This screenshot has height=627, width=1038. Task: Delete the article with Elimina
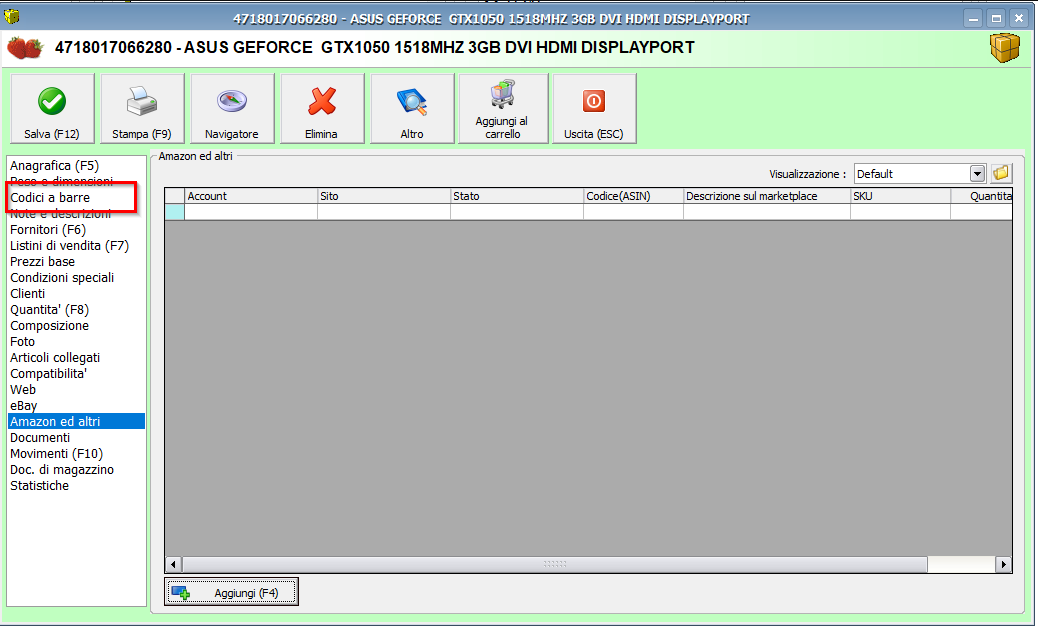point(322,109)
